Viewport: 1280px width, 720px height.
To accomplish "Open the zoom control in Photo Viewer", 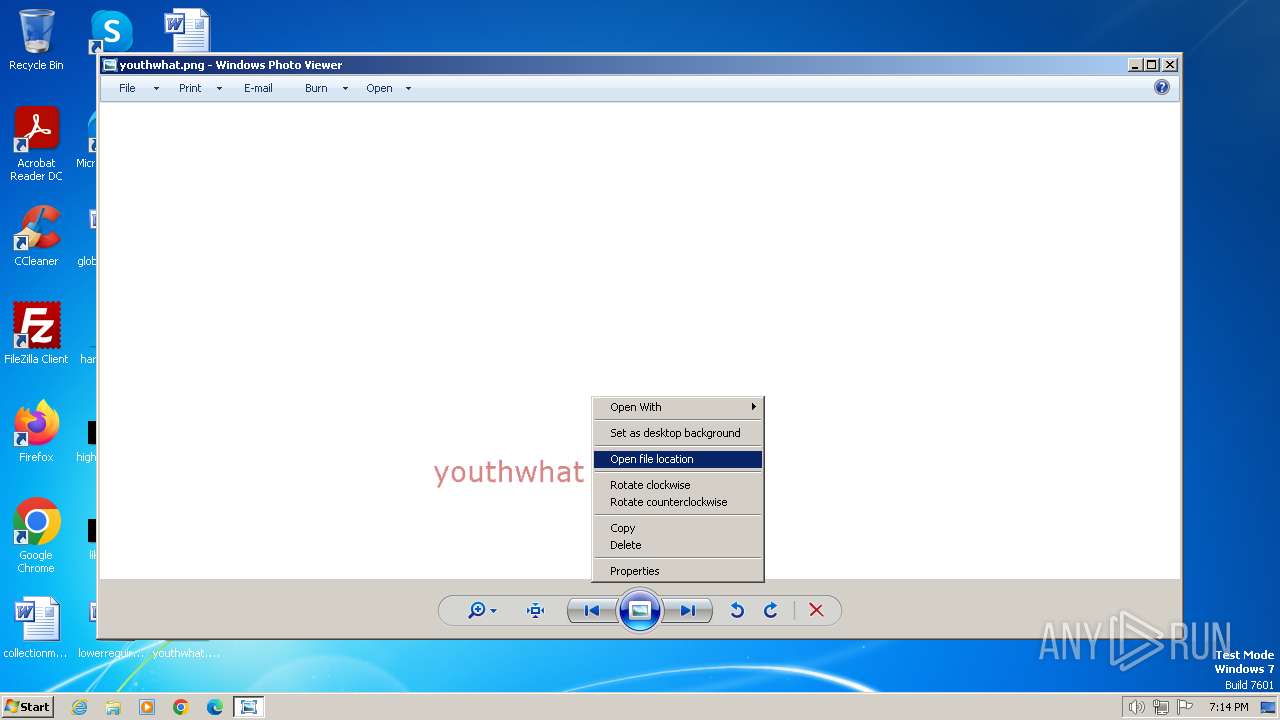I will point(482,611).
